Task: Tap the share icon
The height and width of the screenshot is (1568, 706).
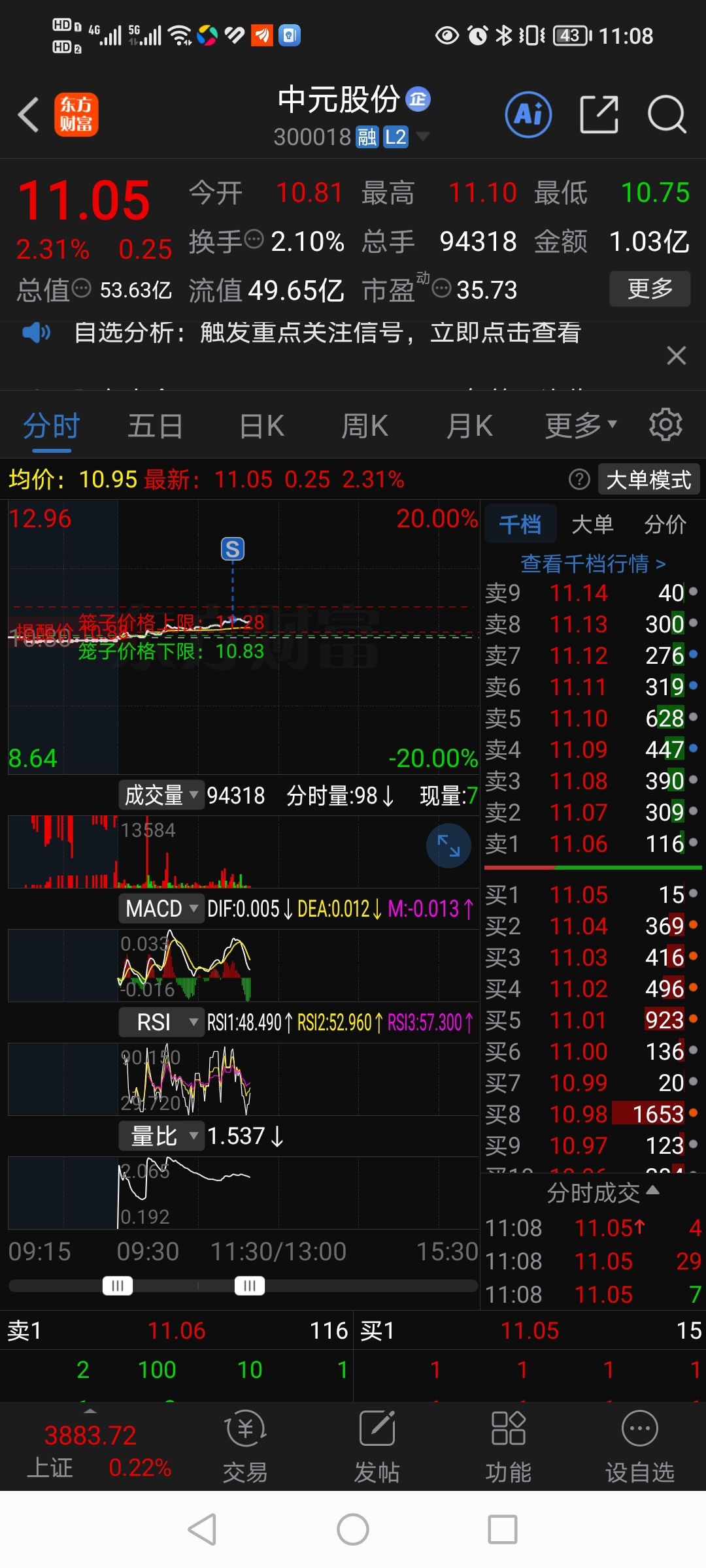Action: coord(599,114)
